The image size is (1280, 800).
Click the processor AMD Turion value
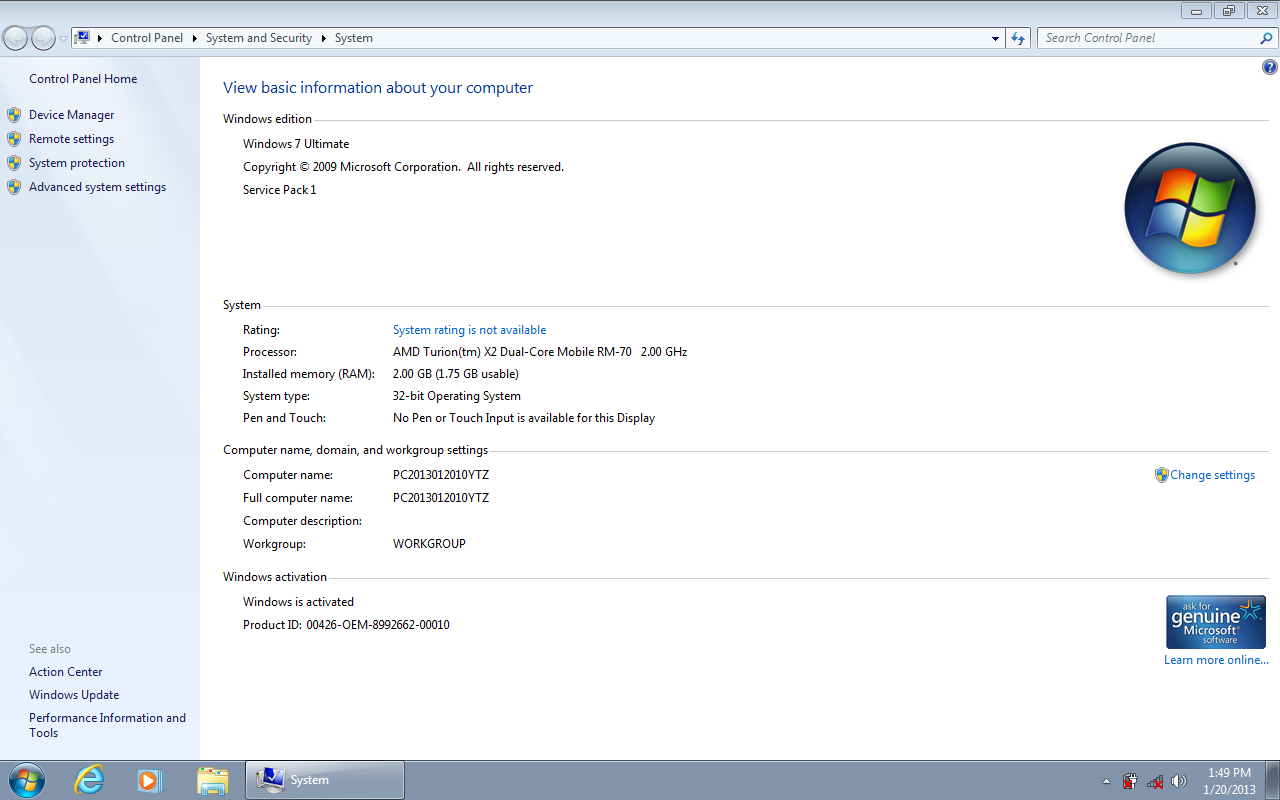[x=540, y=352]
